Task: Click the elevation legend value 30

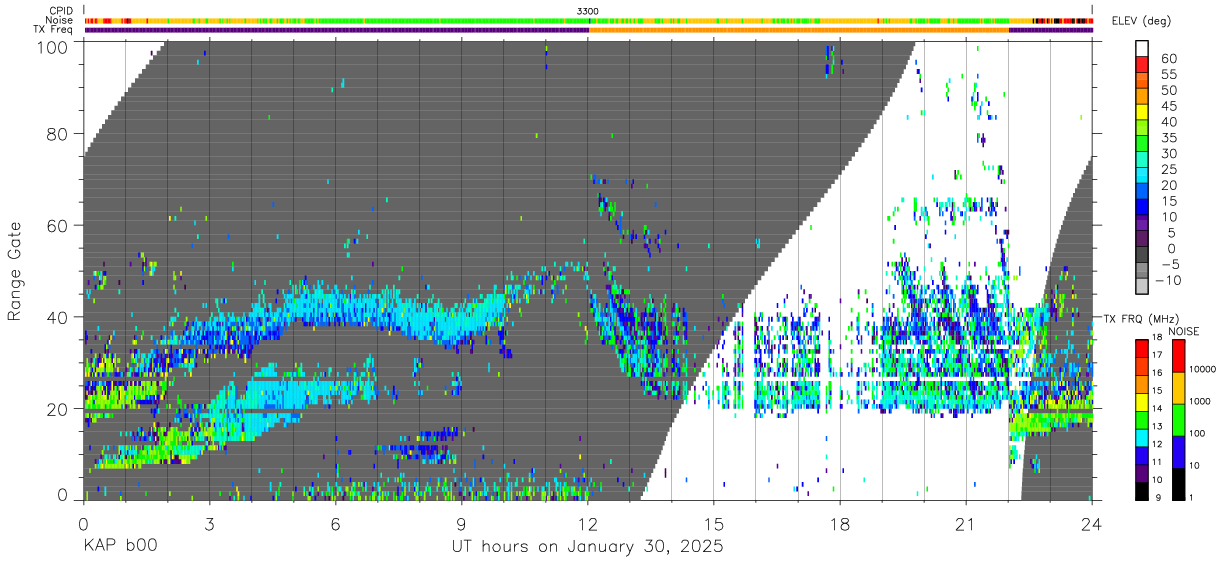Action: (x=1167, y=153)
